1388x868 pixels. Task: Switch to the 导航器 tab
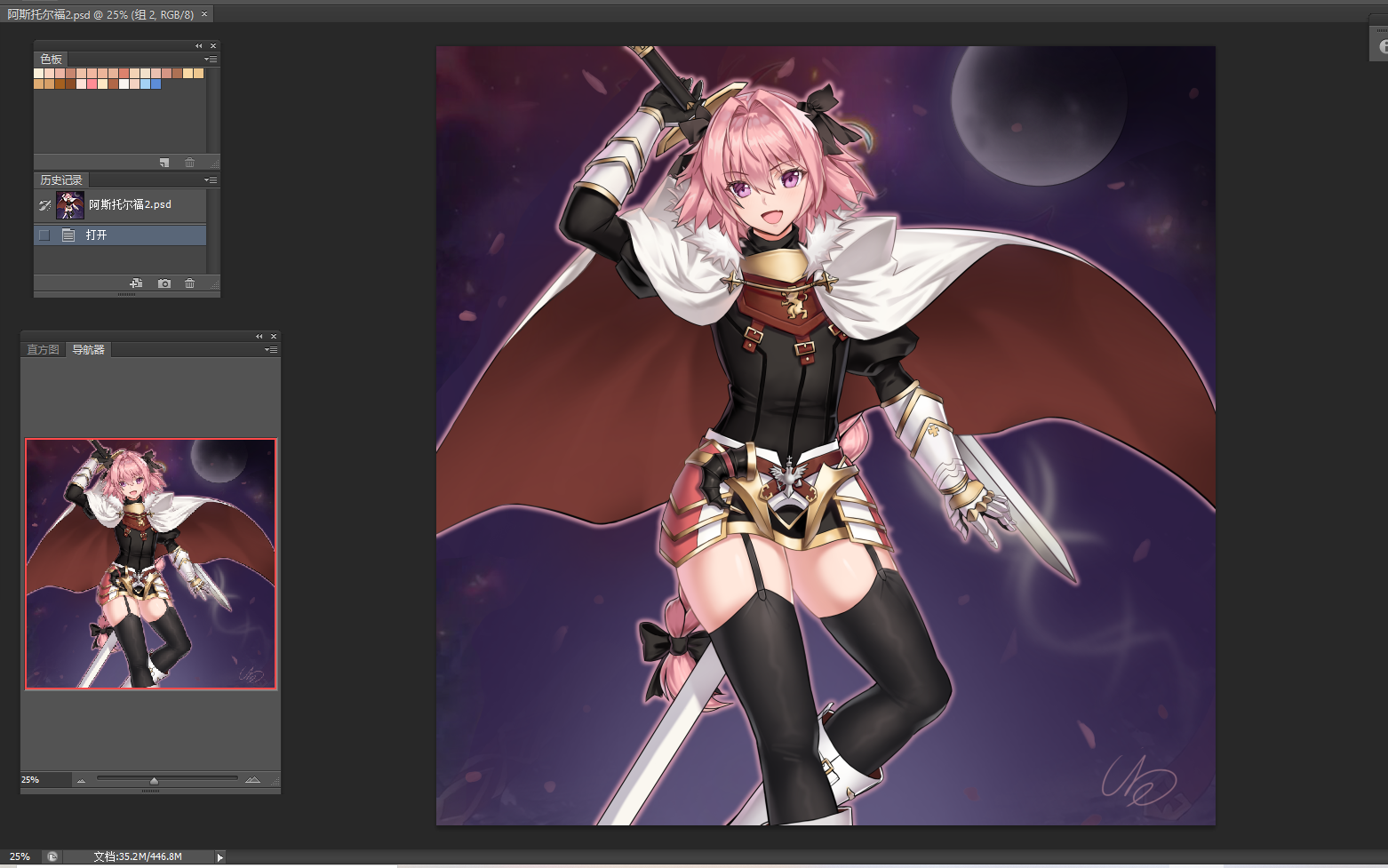click(88, 349)
